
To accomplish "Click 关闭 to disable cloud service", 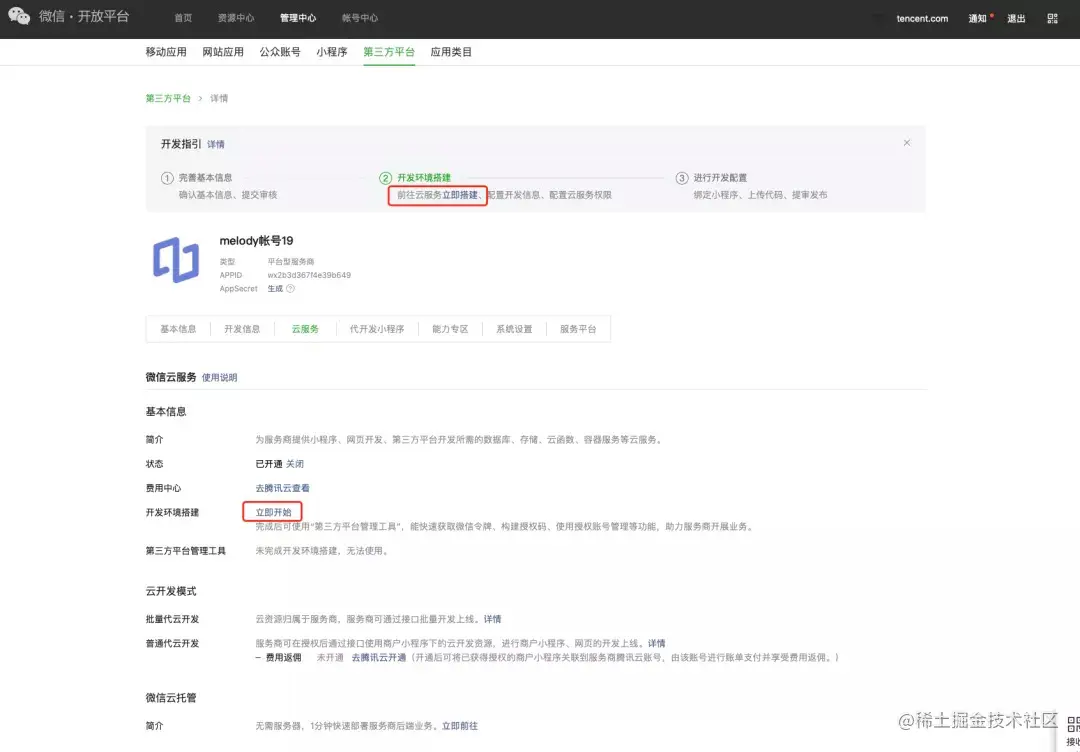I will pos(295,464).
